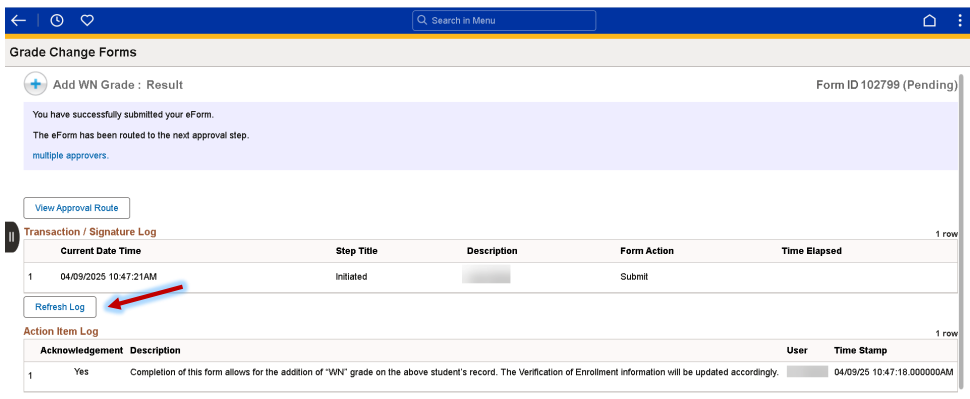Viewport: 970px width, 399px height.
Task: Select the Step Title column header
Action: click(356, 251)
